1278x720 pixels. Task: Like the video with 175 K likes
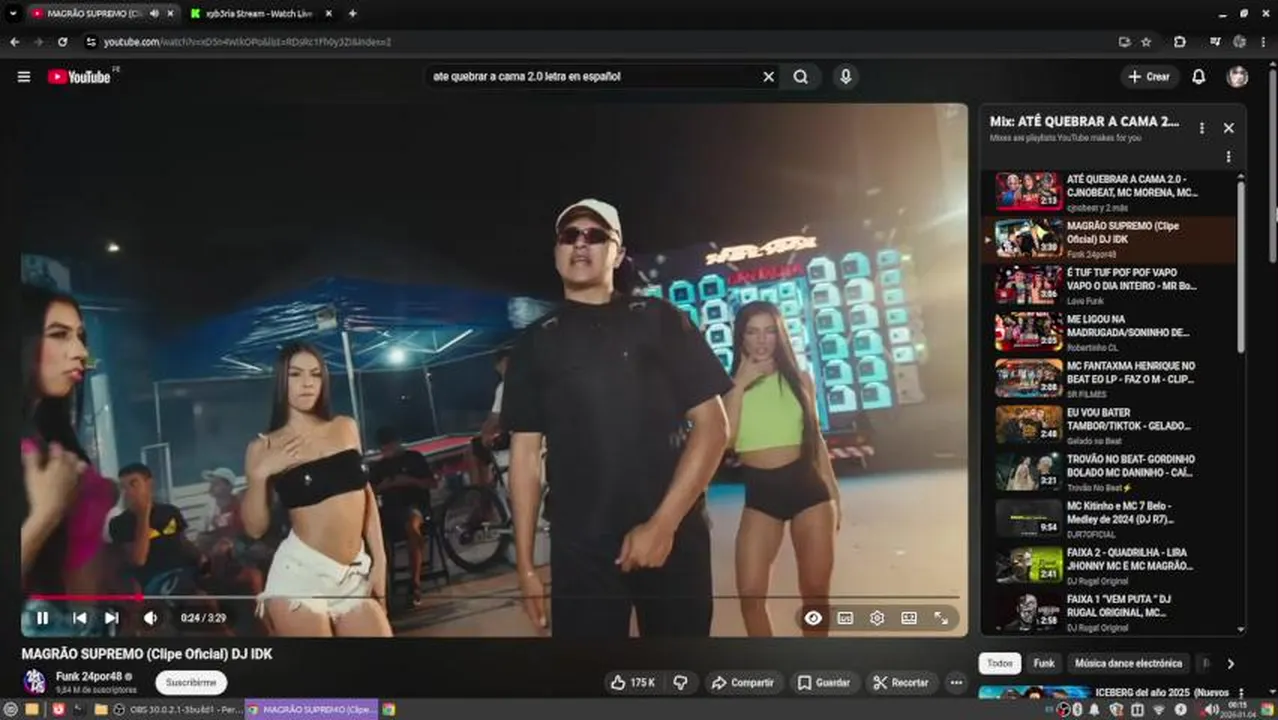click(x=633, y=683)
